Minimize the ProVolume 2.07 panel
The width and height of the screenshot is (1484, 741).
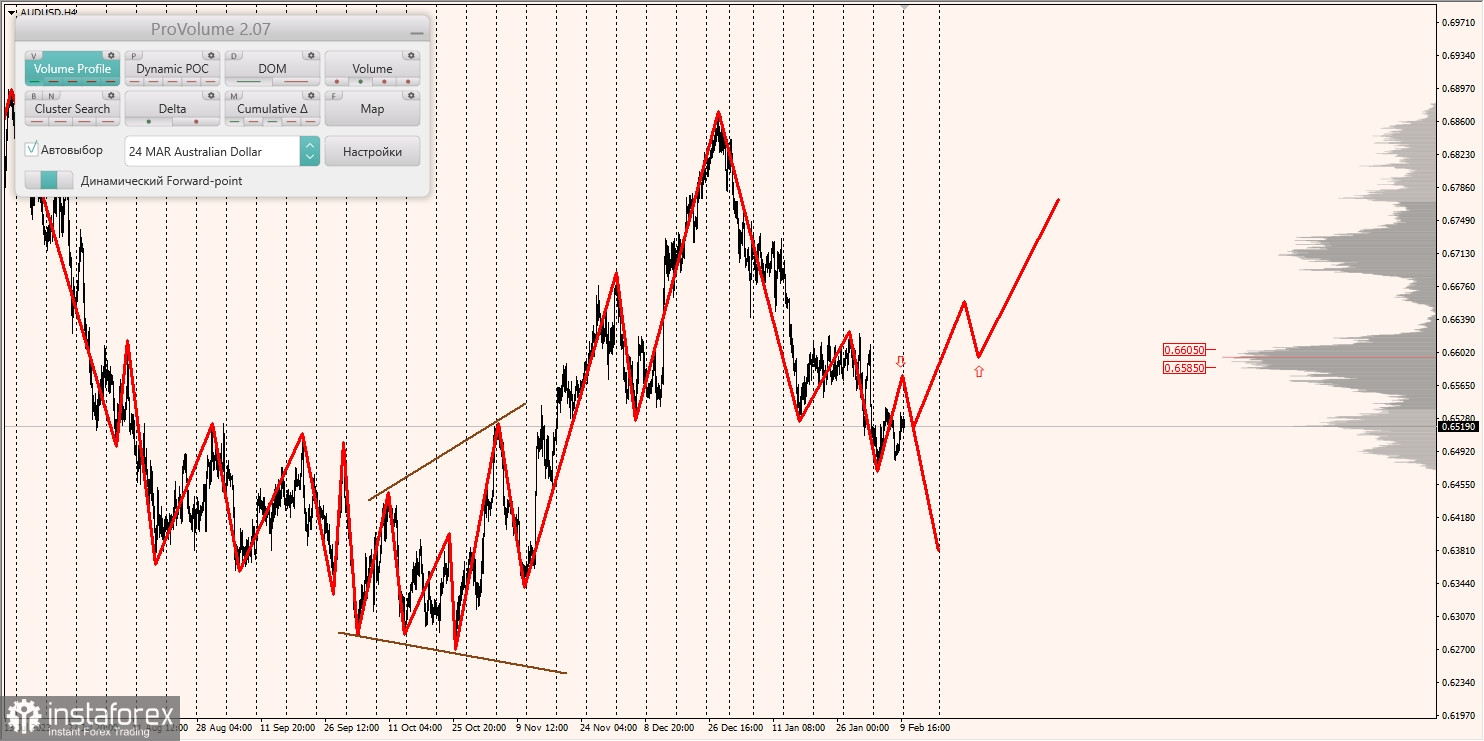[x=417, y=33]
